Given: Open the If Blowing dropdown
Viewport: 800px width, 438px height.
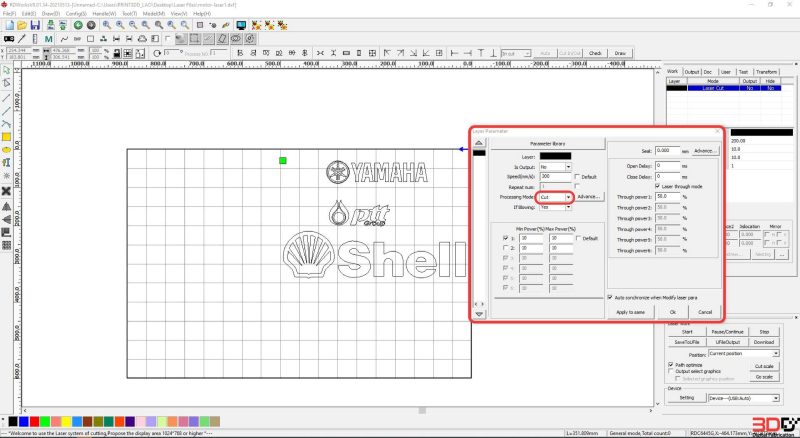Looking at the screenshot, I should coord(568,207).
